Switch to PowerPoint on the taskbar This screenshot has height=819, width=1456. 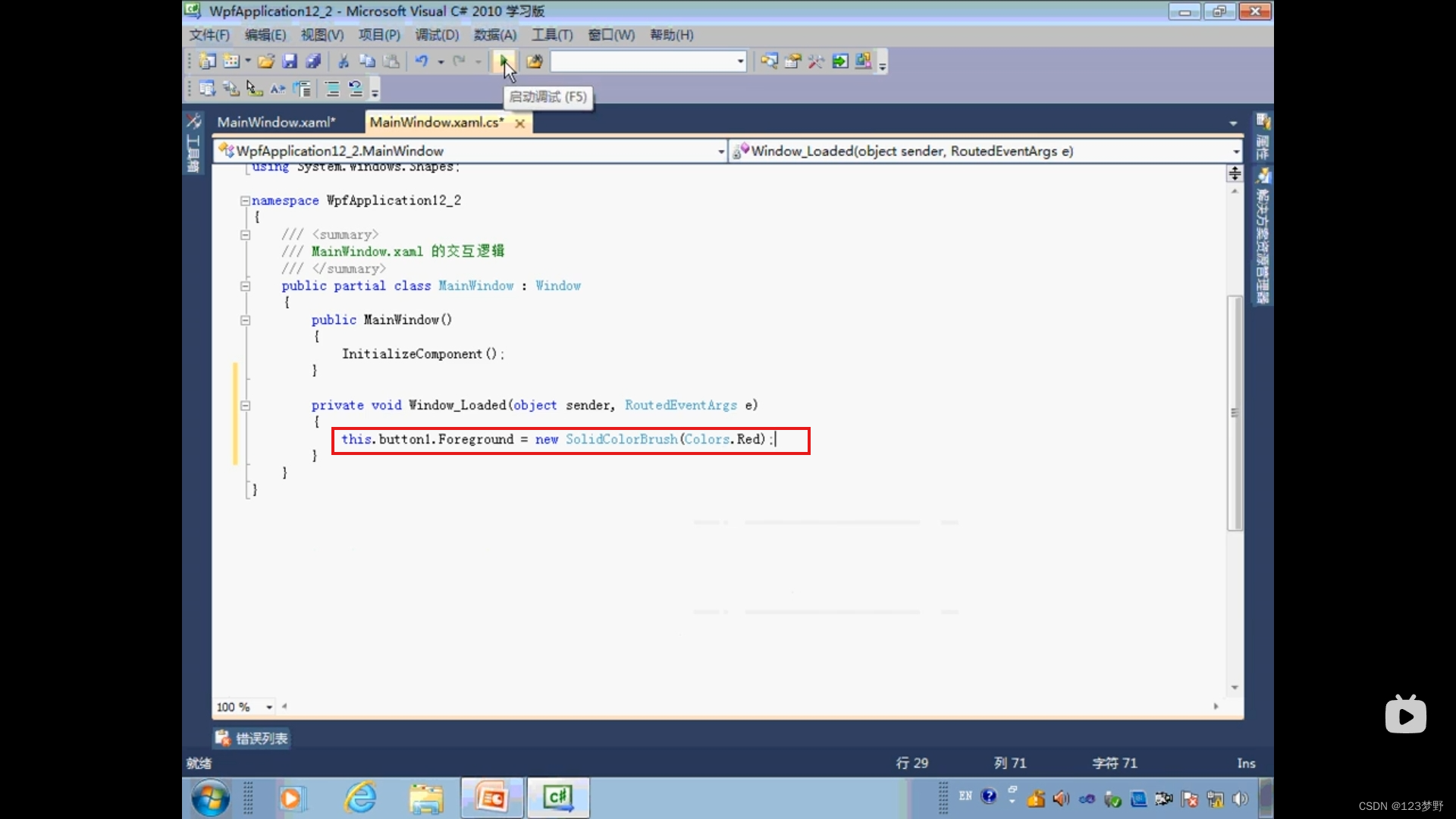(491, 798)
